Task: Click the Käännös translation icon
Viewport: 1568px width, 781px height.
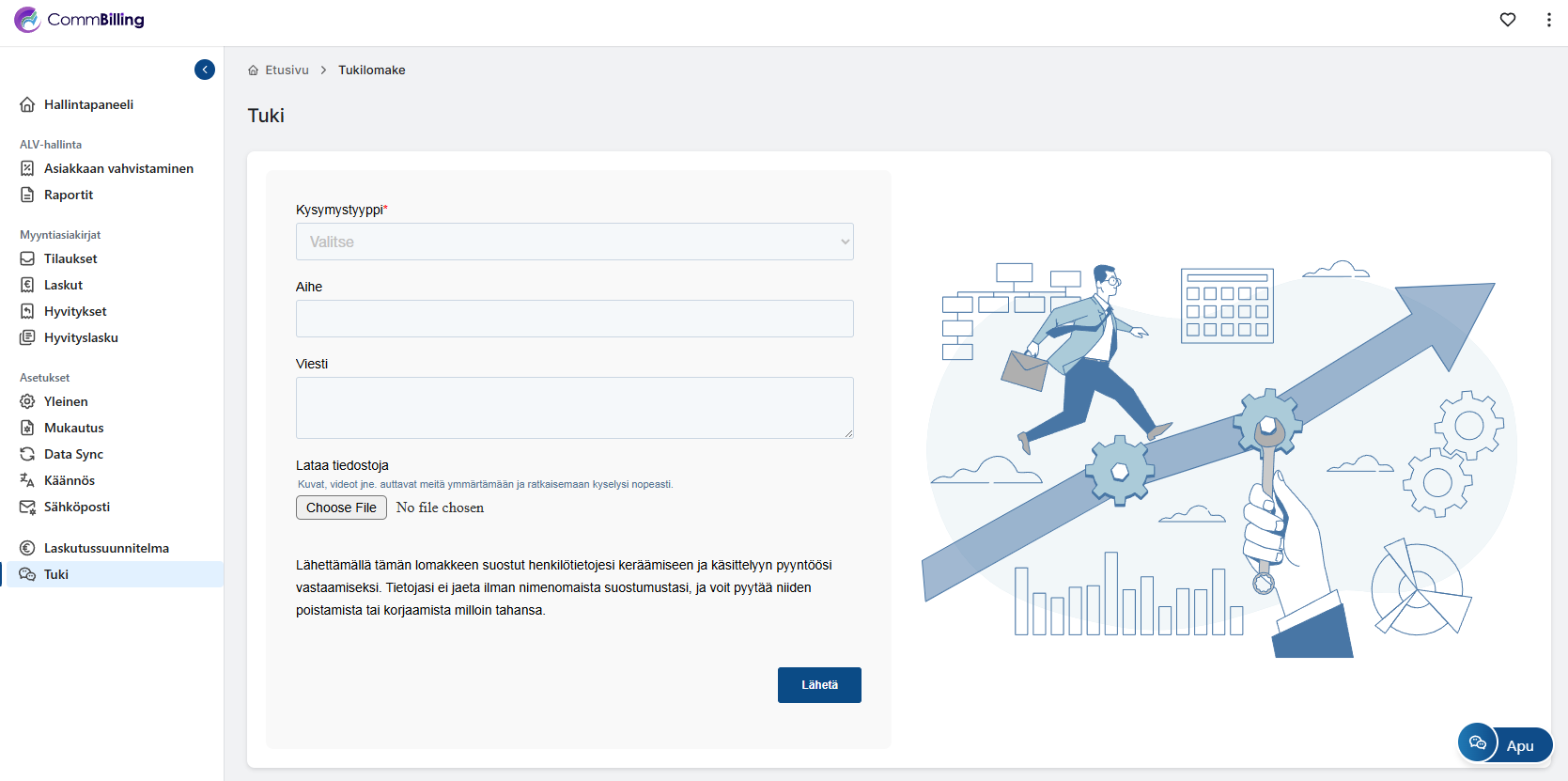Action: click(x=27, y=480)
